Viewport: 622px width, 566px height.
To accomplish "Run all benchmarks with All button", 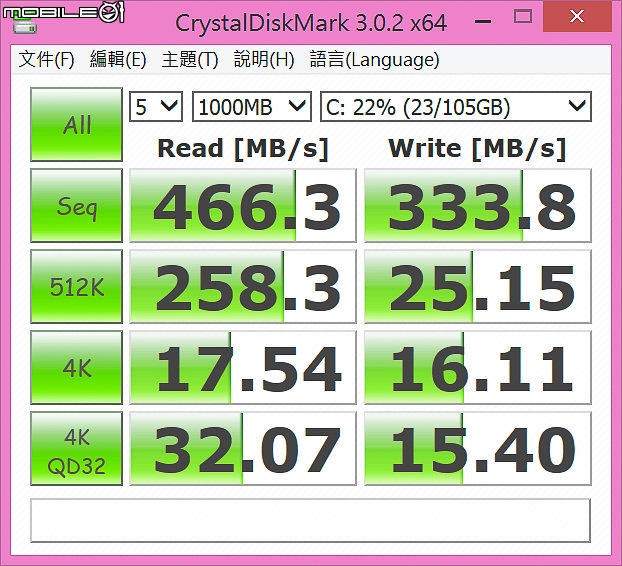I will tap(77, 125).
